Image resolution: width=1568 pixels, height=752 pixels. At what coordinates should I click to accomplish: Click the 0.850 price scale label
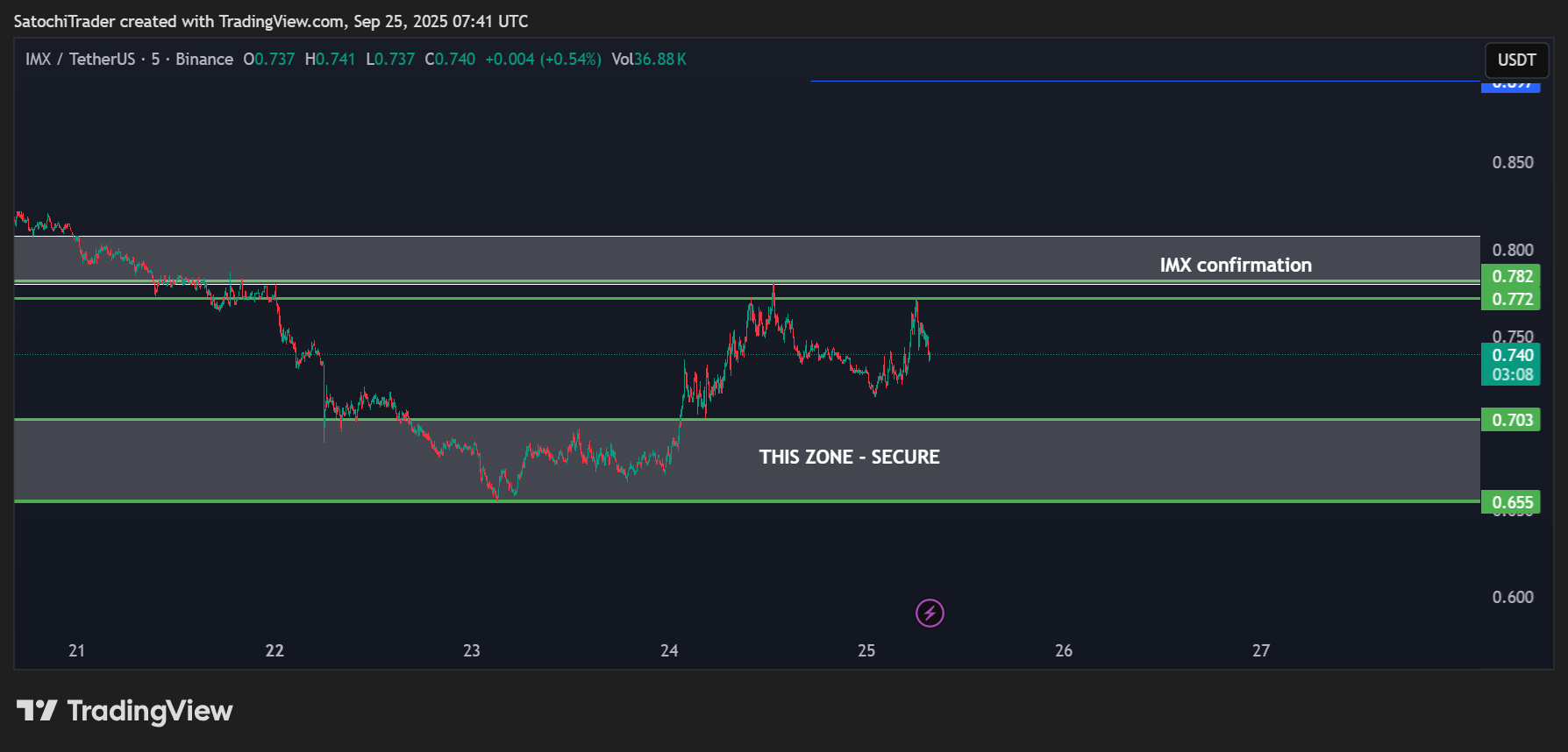point(1513,162)
